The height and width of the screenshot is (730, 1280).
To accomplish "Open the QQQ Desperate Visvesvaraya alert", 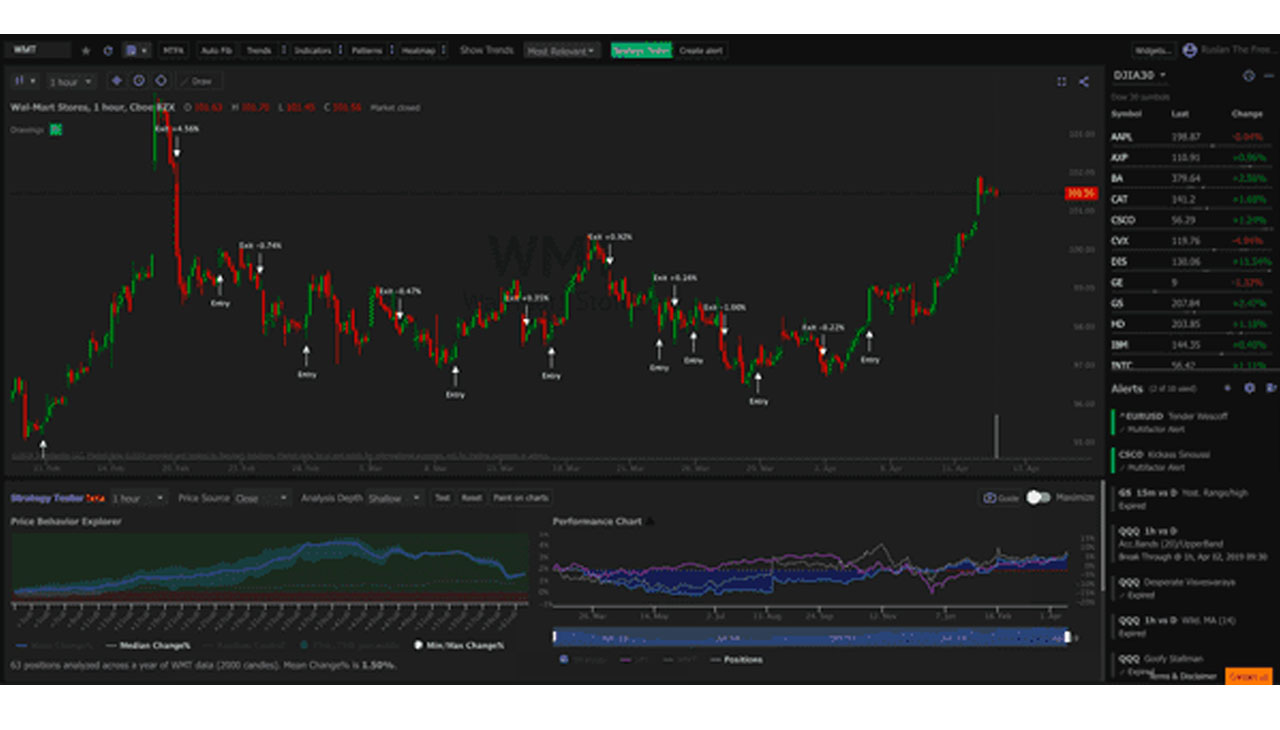I will point(1192,588).
